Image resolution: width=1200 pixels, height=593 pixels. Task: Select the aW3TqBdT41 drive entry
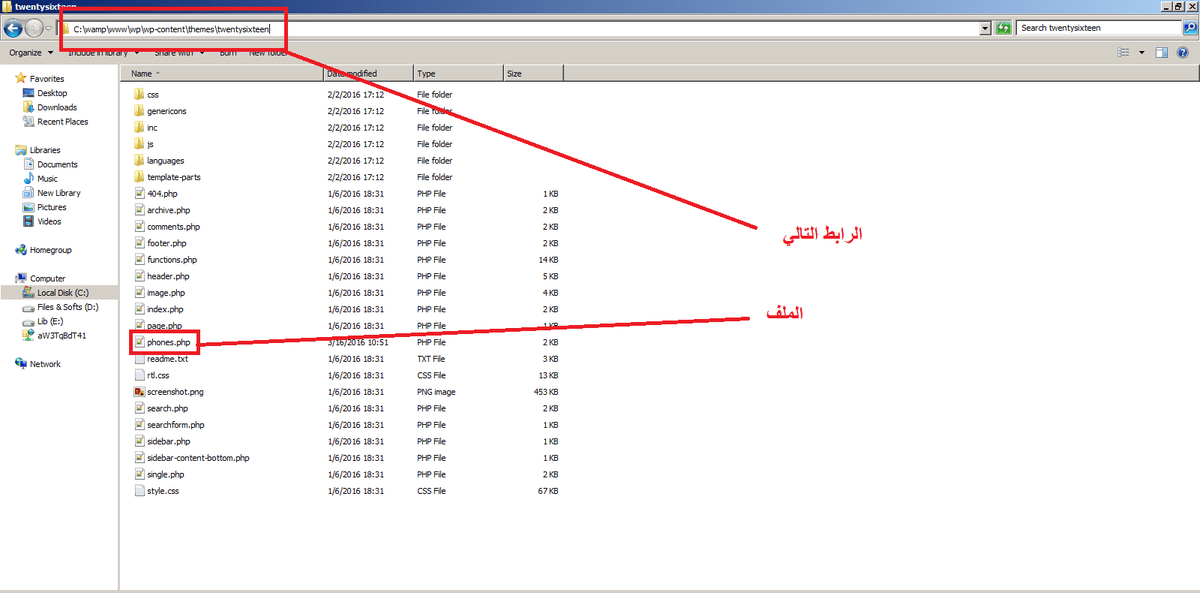click(62, 336)
